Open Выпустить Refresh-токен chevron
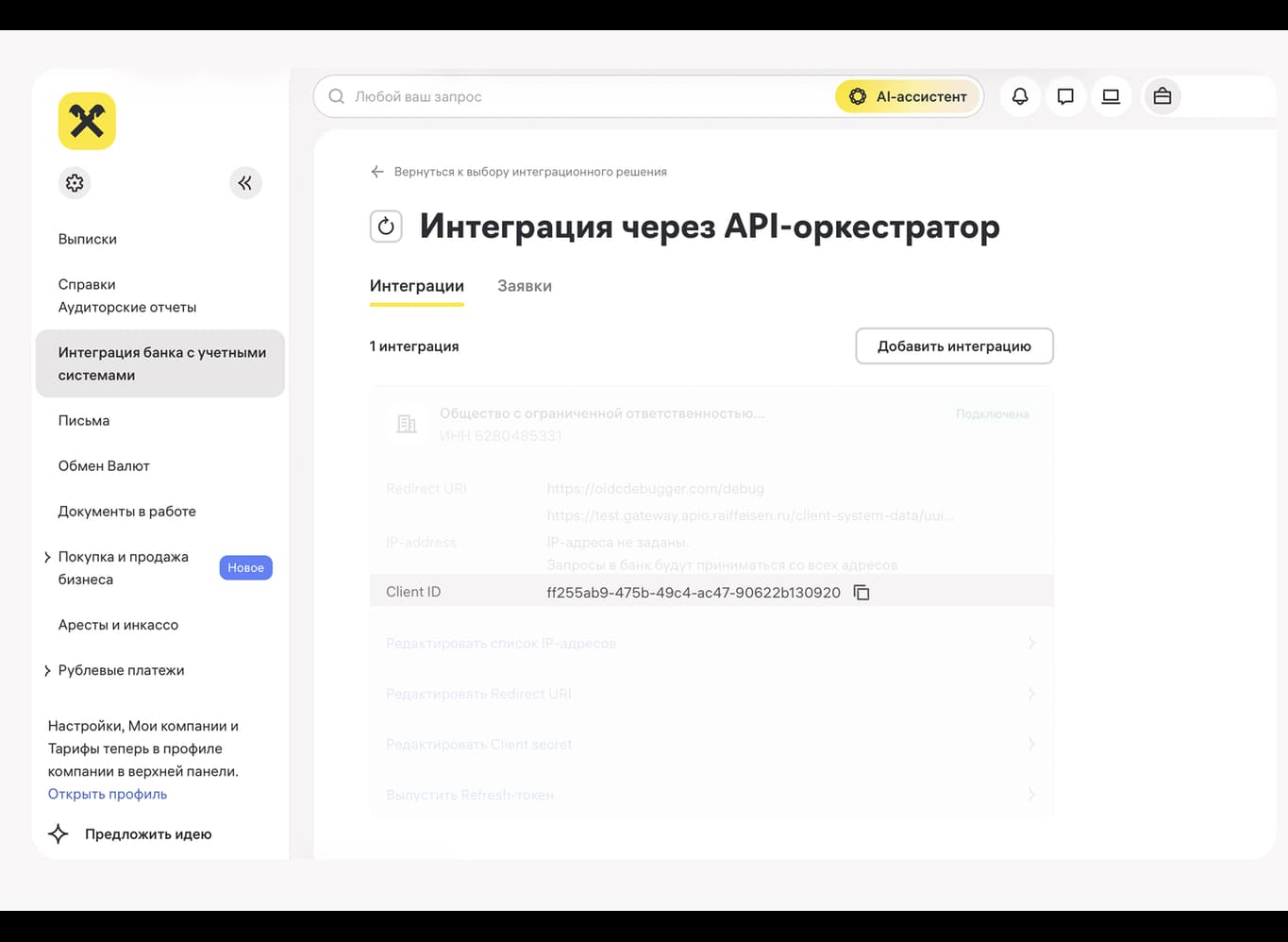The image size is (1288, 942). [x=1031, y=795]
